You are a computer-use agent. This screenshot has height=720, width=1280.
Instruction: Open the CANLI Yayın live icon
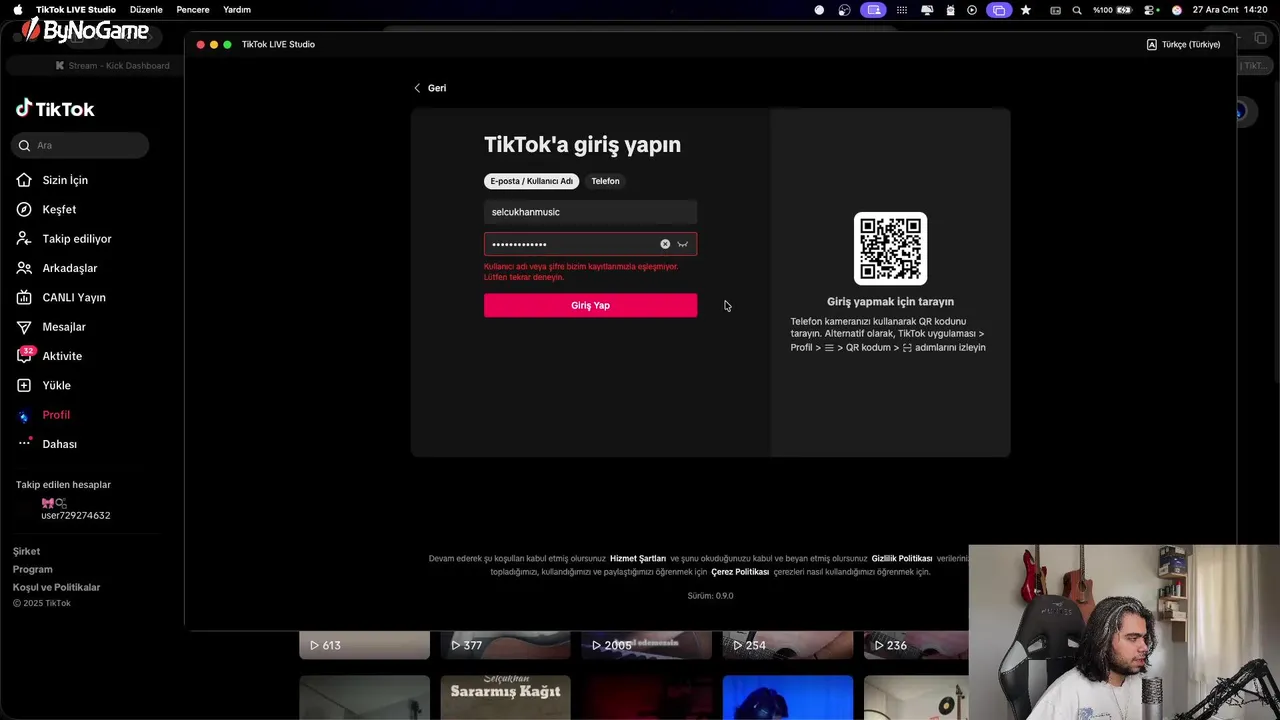click(24, 297)
